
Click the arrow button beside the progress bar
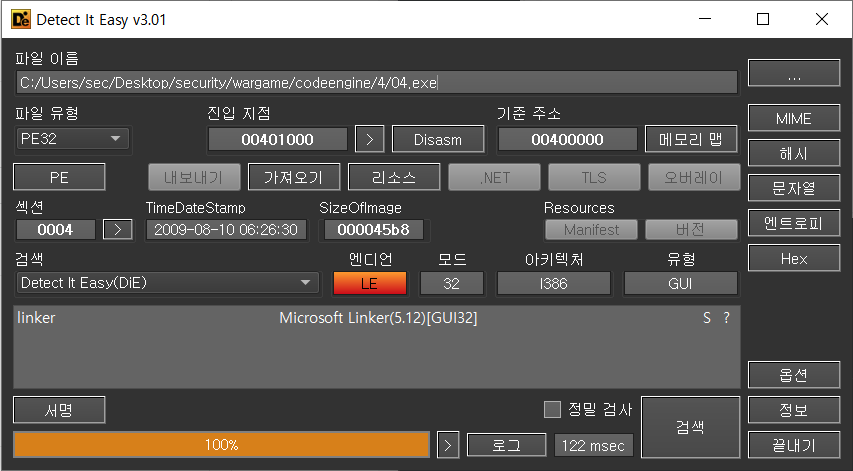[x=448, y=445]
